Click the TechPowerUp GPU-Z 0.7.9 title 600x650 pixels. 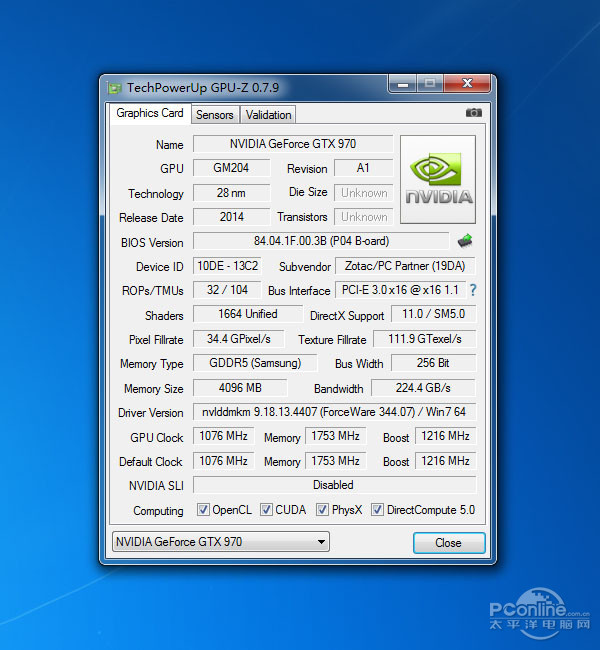pos(203,88)
